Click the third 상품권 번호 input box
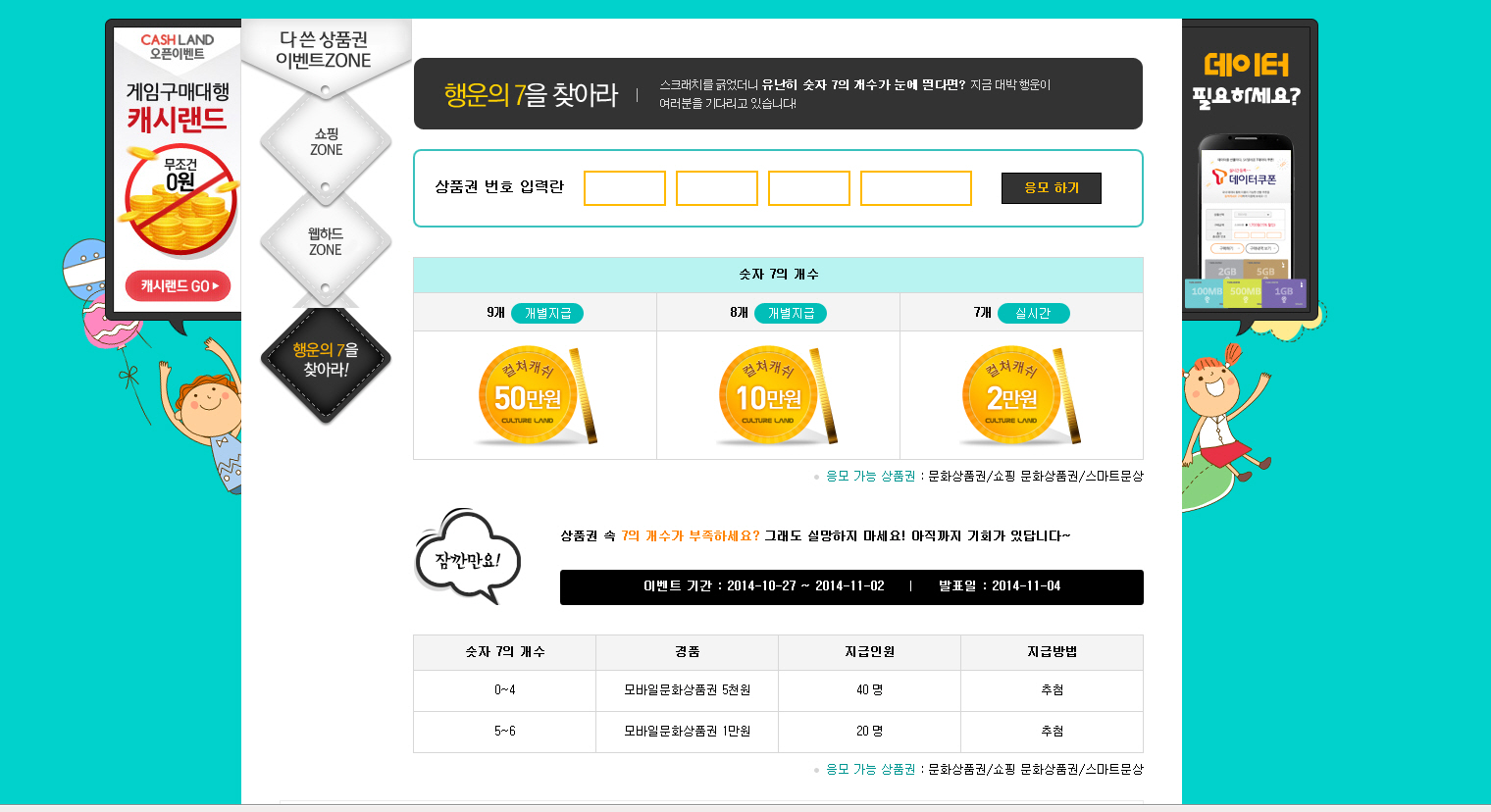The width and height of the screenshot is (1491, 812). tap(809, 188)
